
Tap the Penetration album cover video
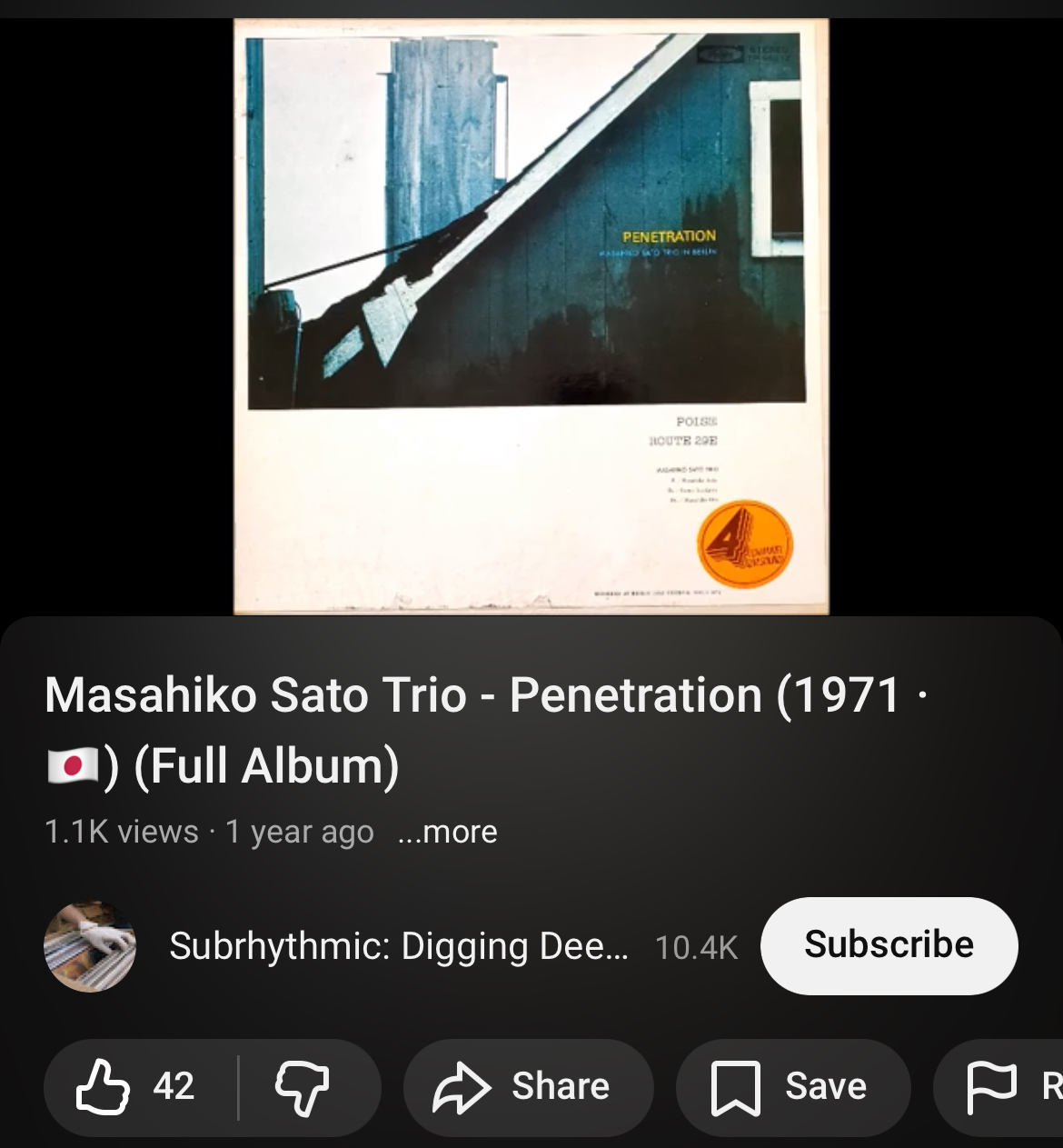point(531,316)
